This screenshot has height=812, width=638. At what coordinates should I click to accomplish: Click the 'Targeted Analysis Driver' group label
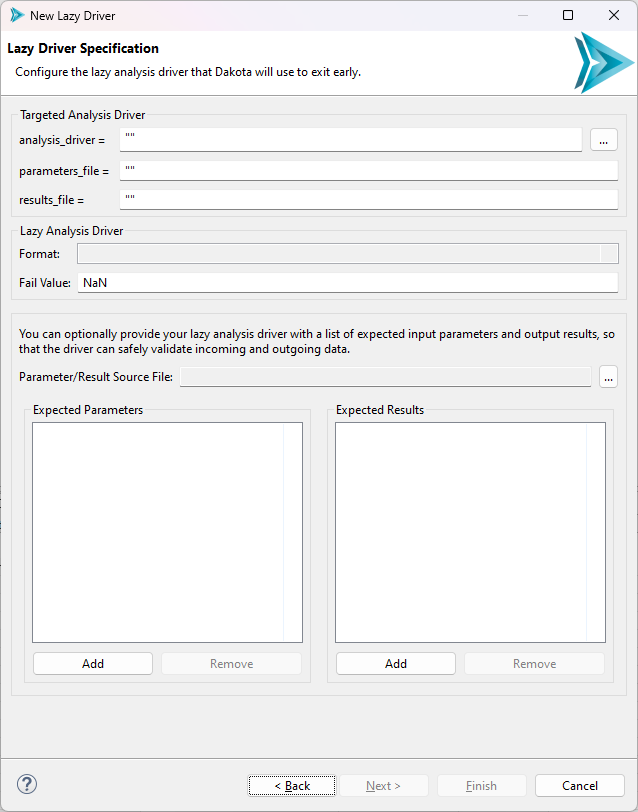(83, 115)
